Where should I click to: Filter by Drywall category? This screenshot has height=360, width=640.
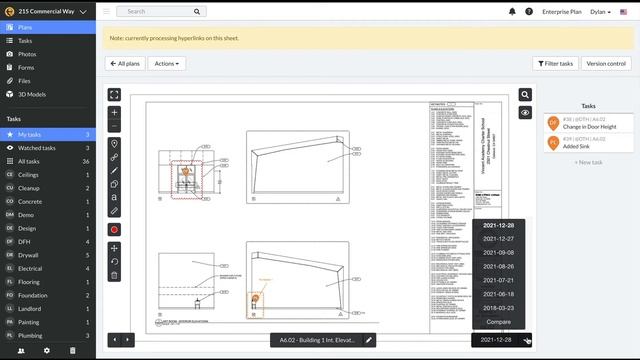point(48,255)
